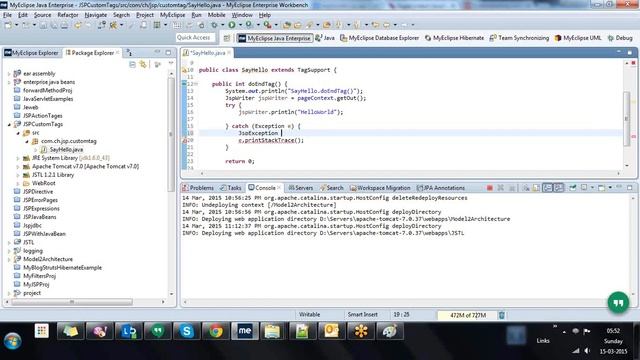Switch to the Tasks tab
This screenshot has width=640, height=360.
(x=231, y=188)
